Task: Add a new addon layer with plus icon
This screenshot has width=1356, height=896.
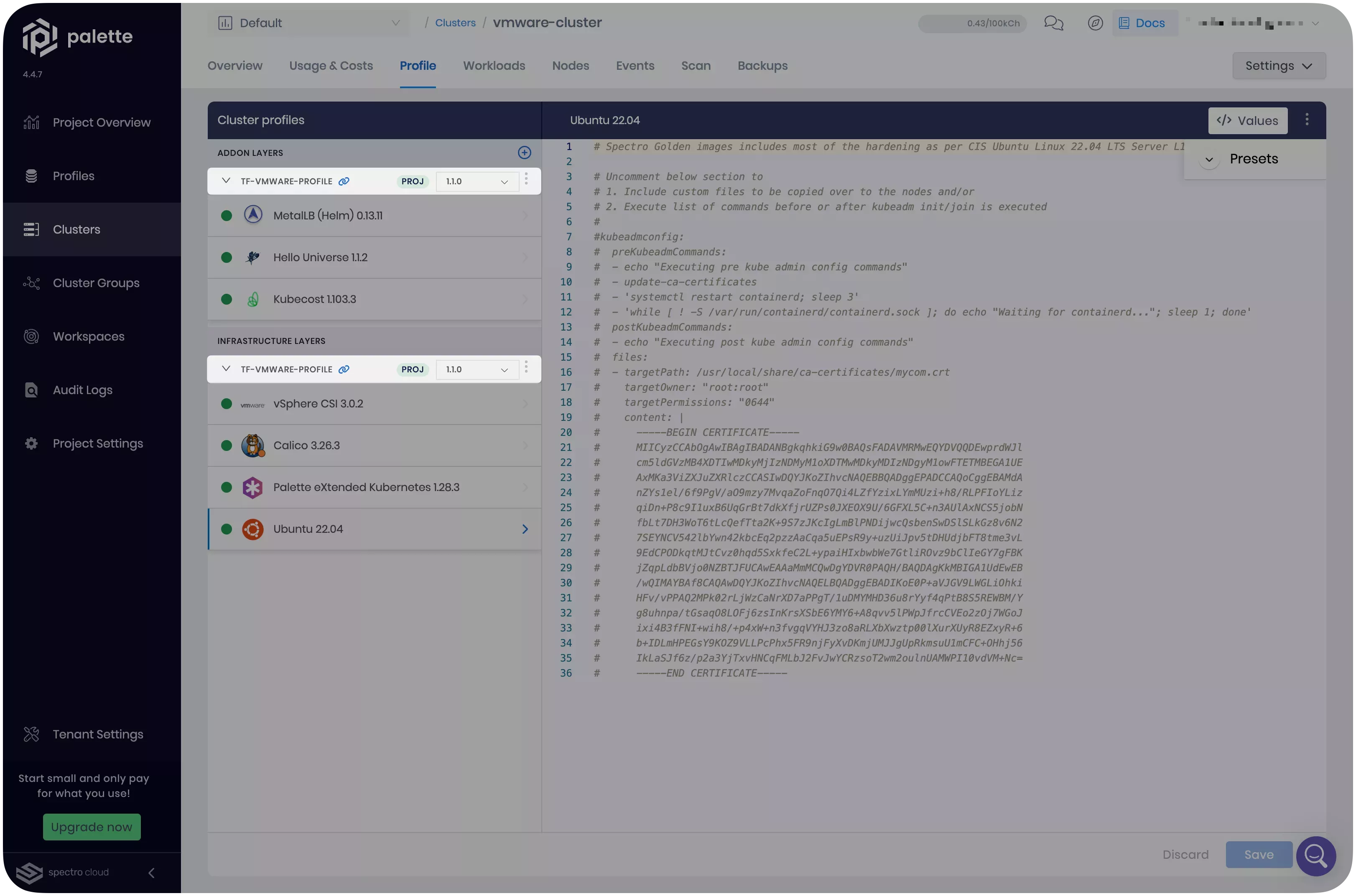Action: pyautogui.click(x=525, y=153)
